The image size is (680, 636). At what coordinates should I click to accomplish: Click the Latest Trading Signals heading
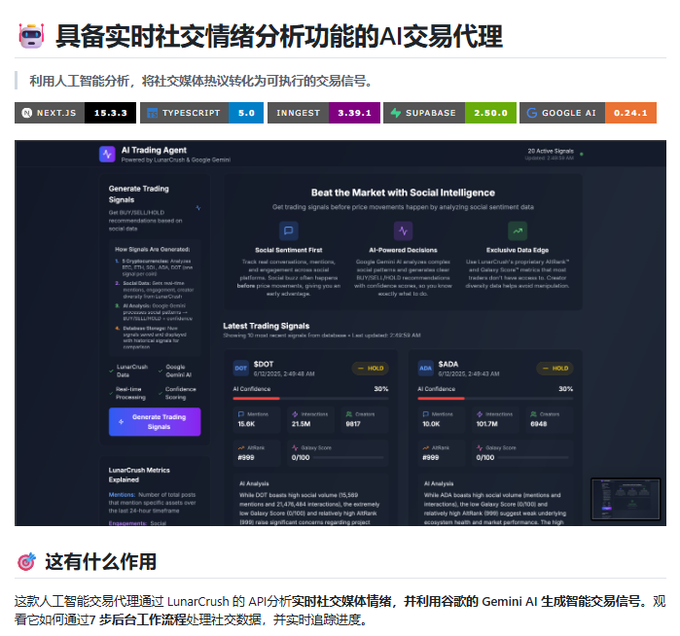[x=266, y=326]
